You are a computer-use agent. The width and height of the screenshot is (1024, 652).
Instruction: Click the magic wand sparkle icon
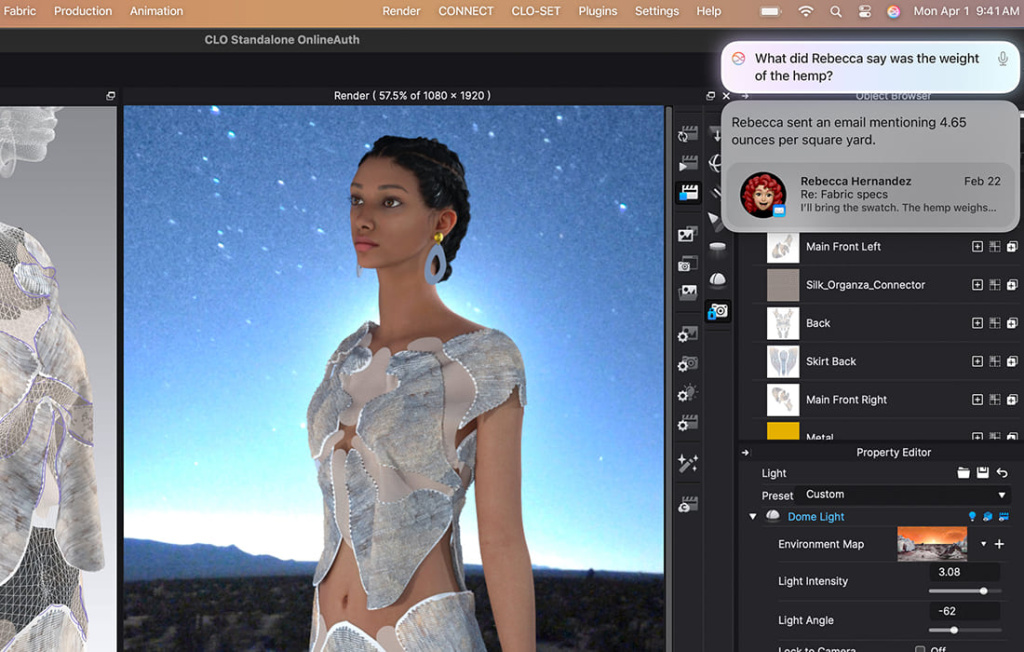pos(688,463)
